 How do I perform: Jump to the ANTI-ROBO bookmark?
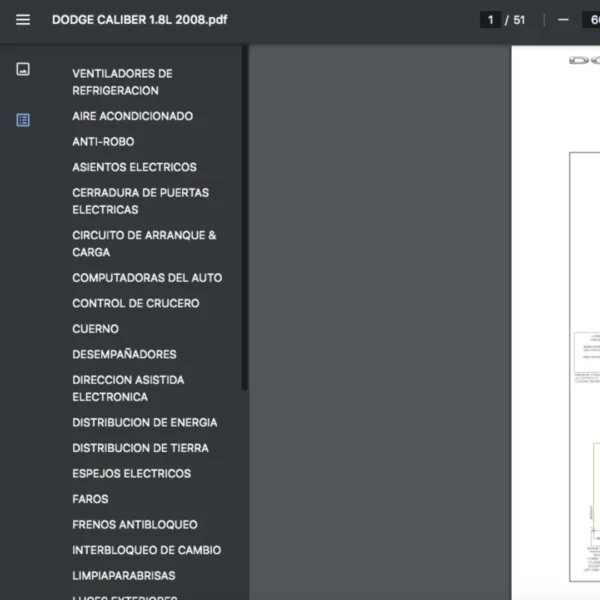coord(103,142)
